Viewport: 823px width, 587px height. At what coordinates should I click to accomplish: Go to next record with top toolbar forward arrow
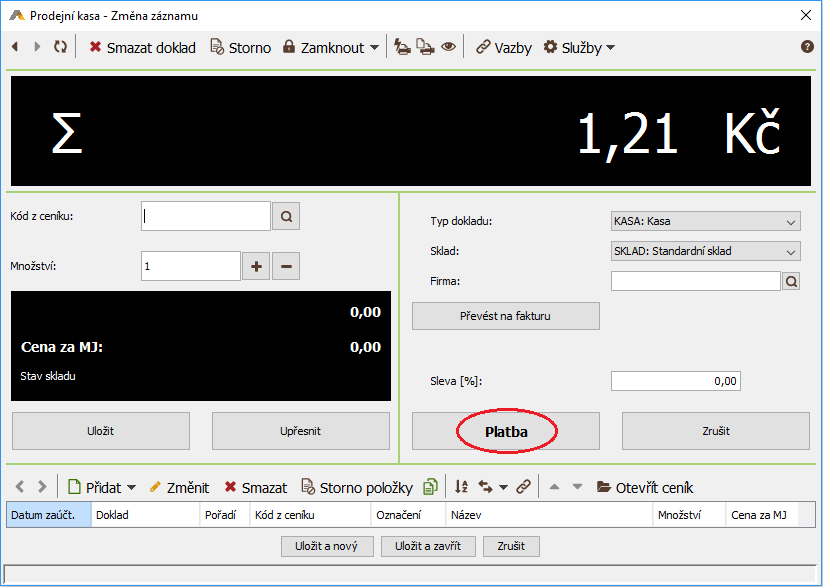[x=37, y=47]
